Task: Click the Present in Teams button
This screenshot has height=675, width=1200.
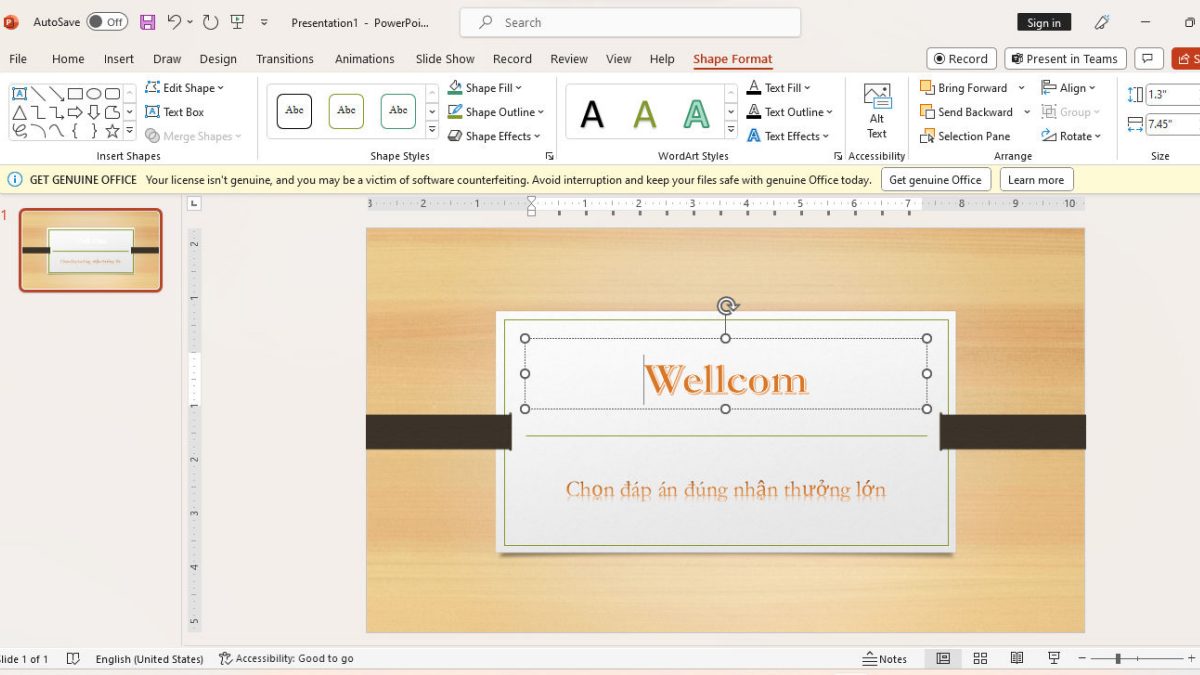Action: coord(1065,58)
